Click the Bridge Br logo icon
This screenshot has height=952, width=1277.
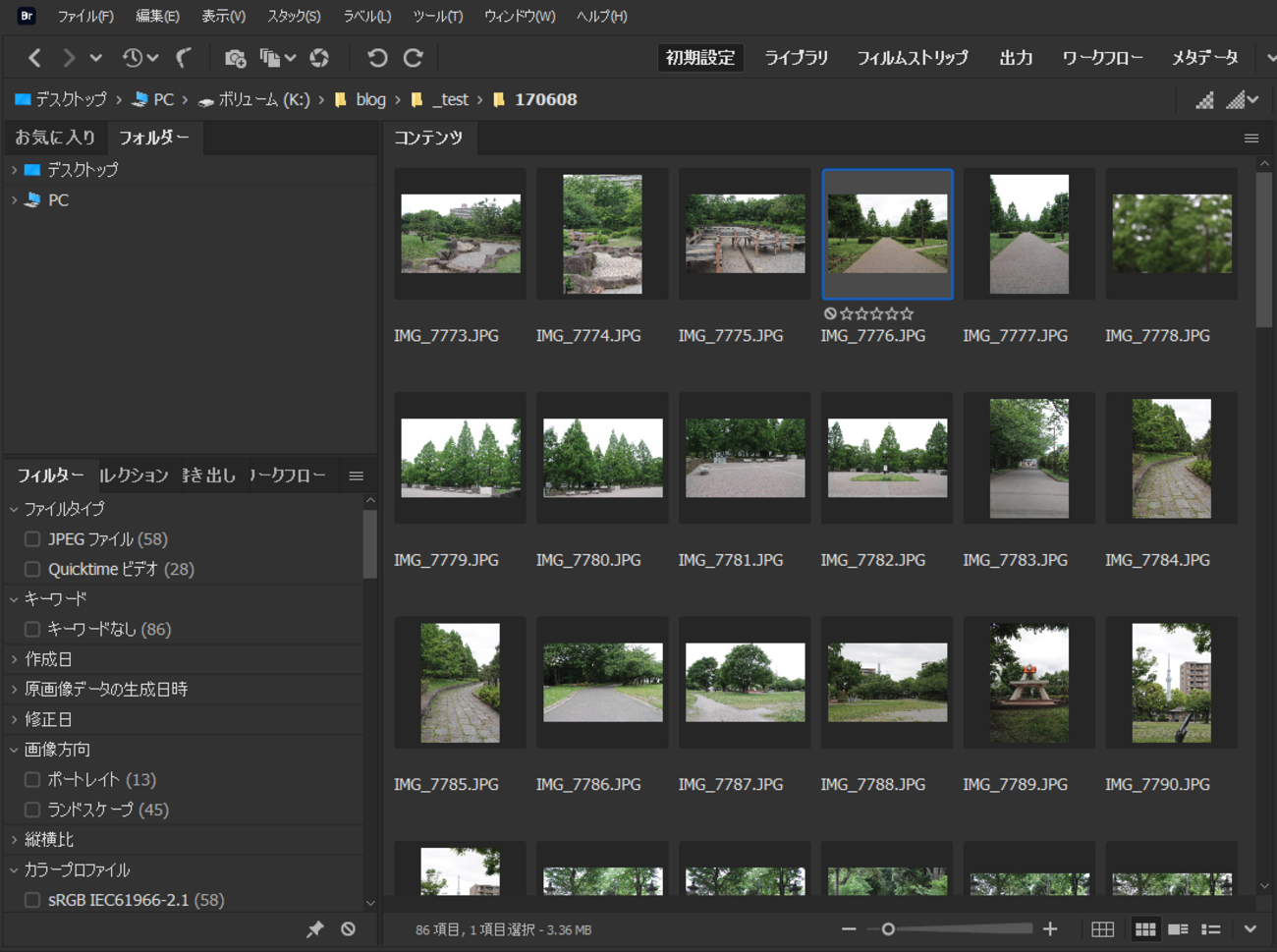[x=27, y=16]
